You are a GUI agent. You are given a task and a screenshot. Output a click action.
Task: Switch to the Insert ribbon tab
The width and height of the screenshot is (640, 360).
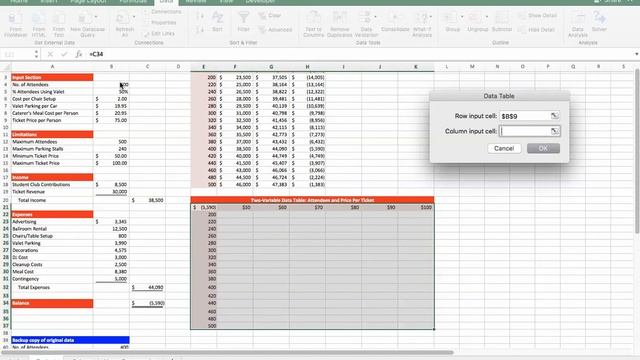tap(49, 2)
